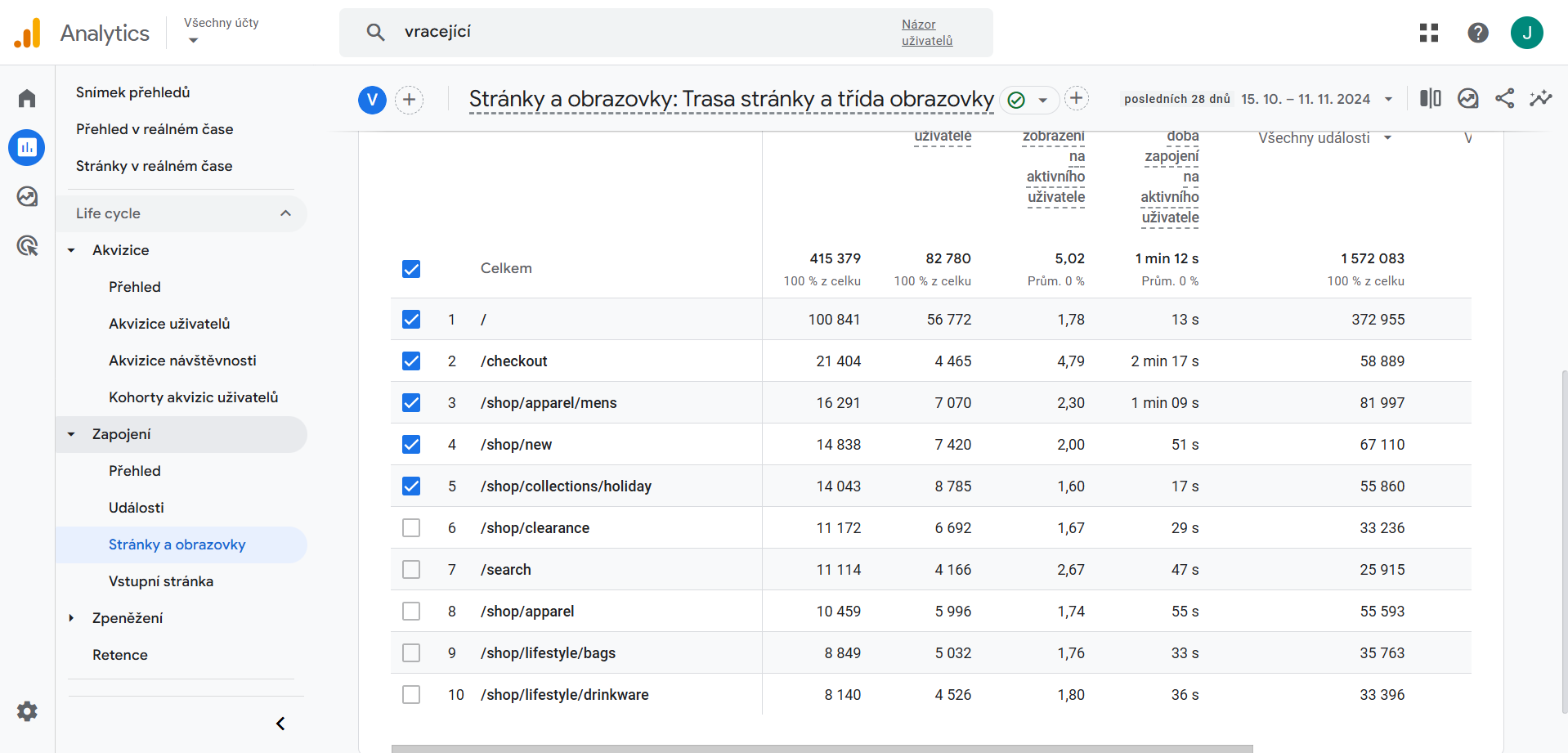Collapse the Zapojení tree arrow
The image size is (1568, 753).
[71, 434]
